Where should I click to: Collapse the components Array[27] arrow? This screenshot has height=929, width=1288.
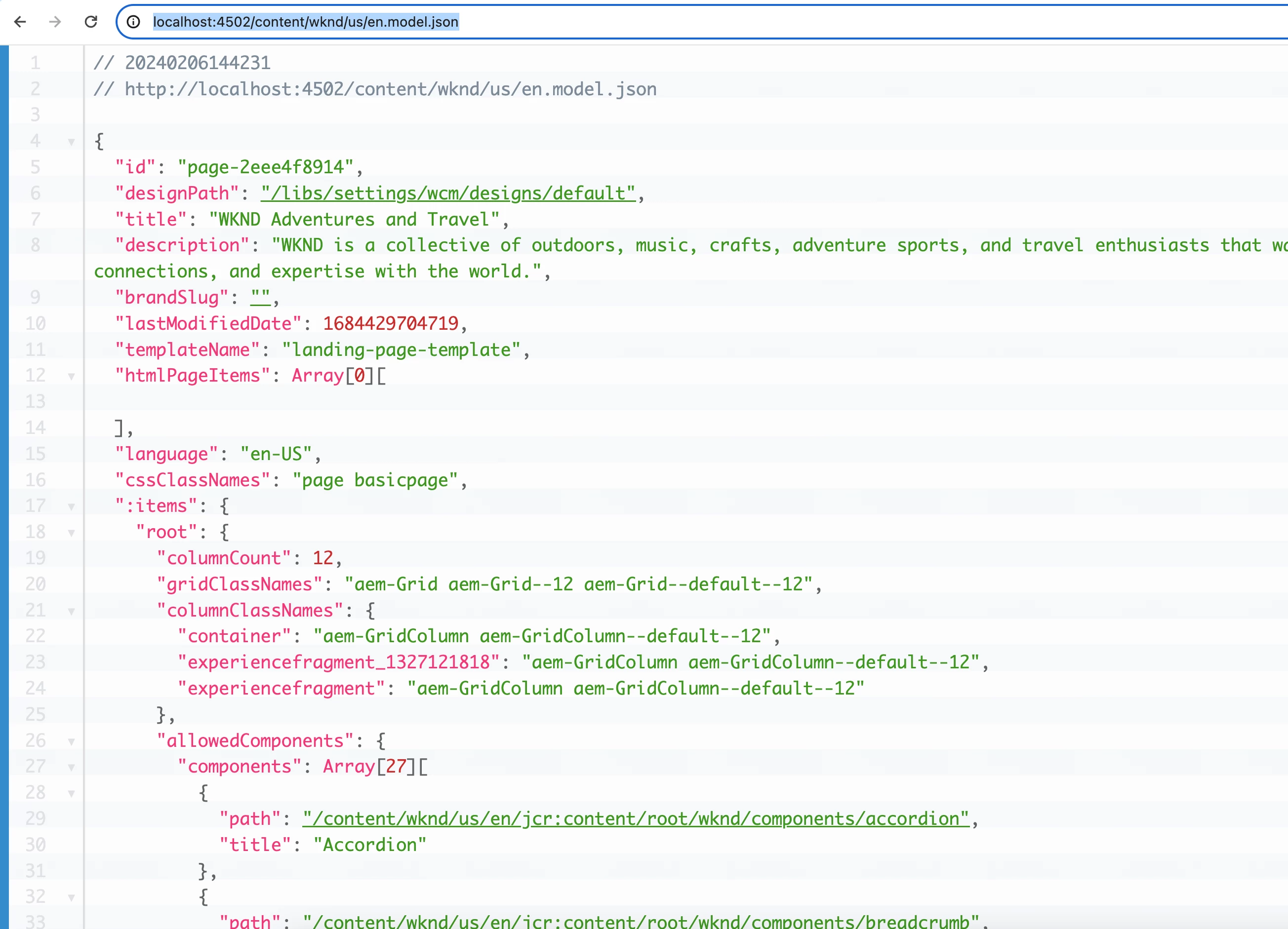click(x=72, y=767)
